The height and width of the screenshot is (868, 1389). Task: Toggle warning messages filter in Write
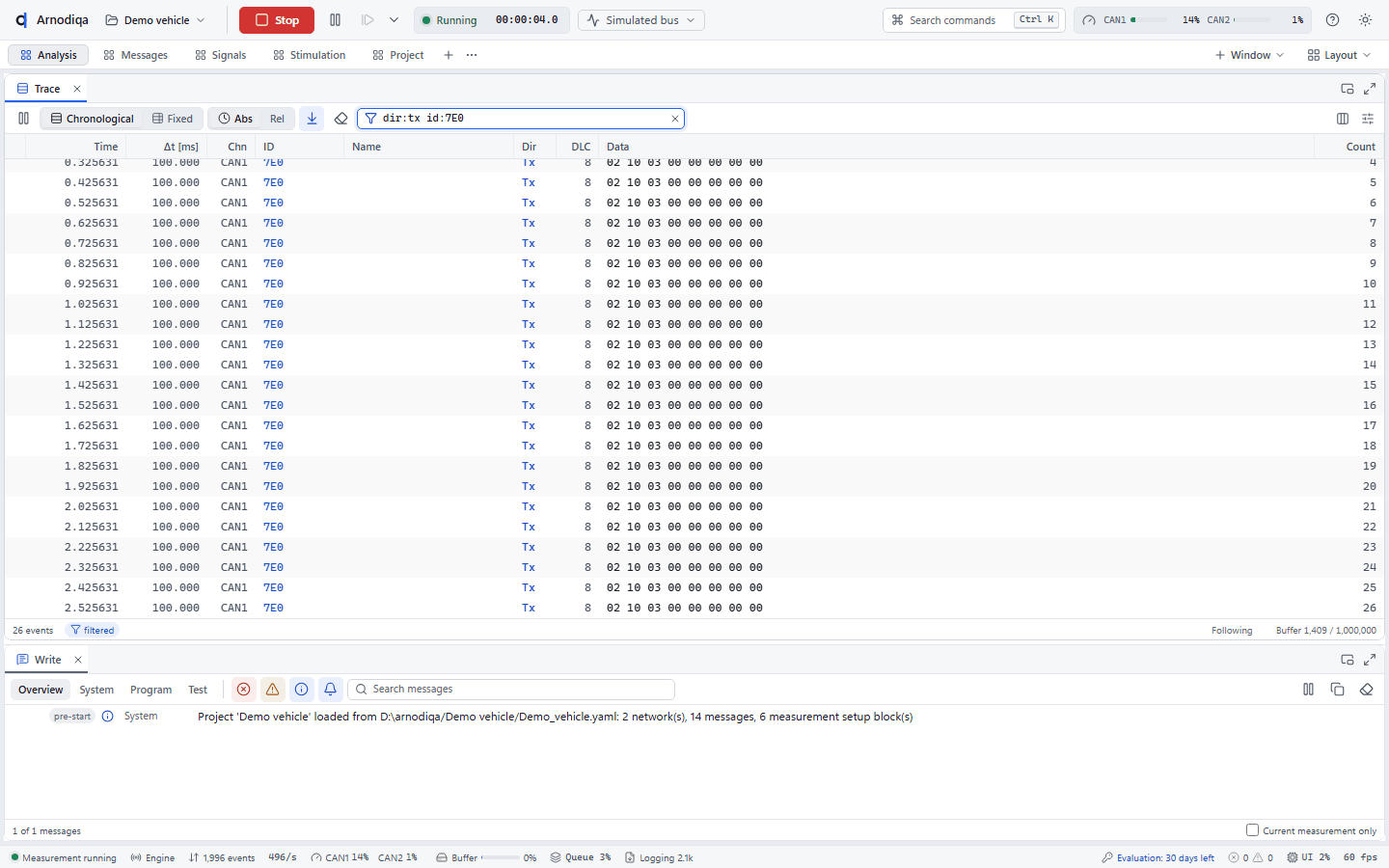click(x=272, y=690)
